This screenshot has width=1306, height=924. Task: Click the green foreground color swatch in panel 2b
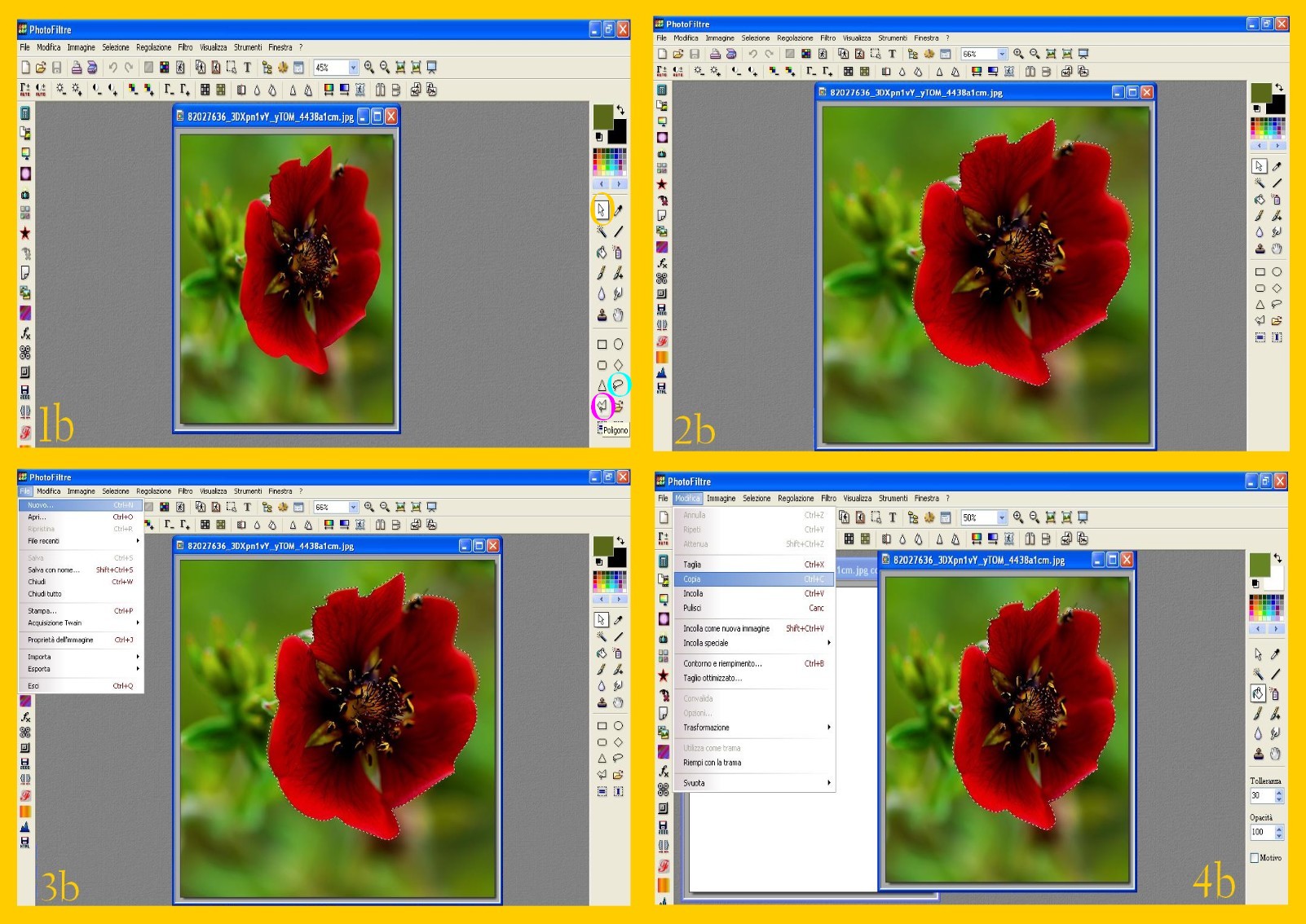coord(1260,92)
